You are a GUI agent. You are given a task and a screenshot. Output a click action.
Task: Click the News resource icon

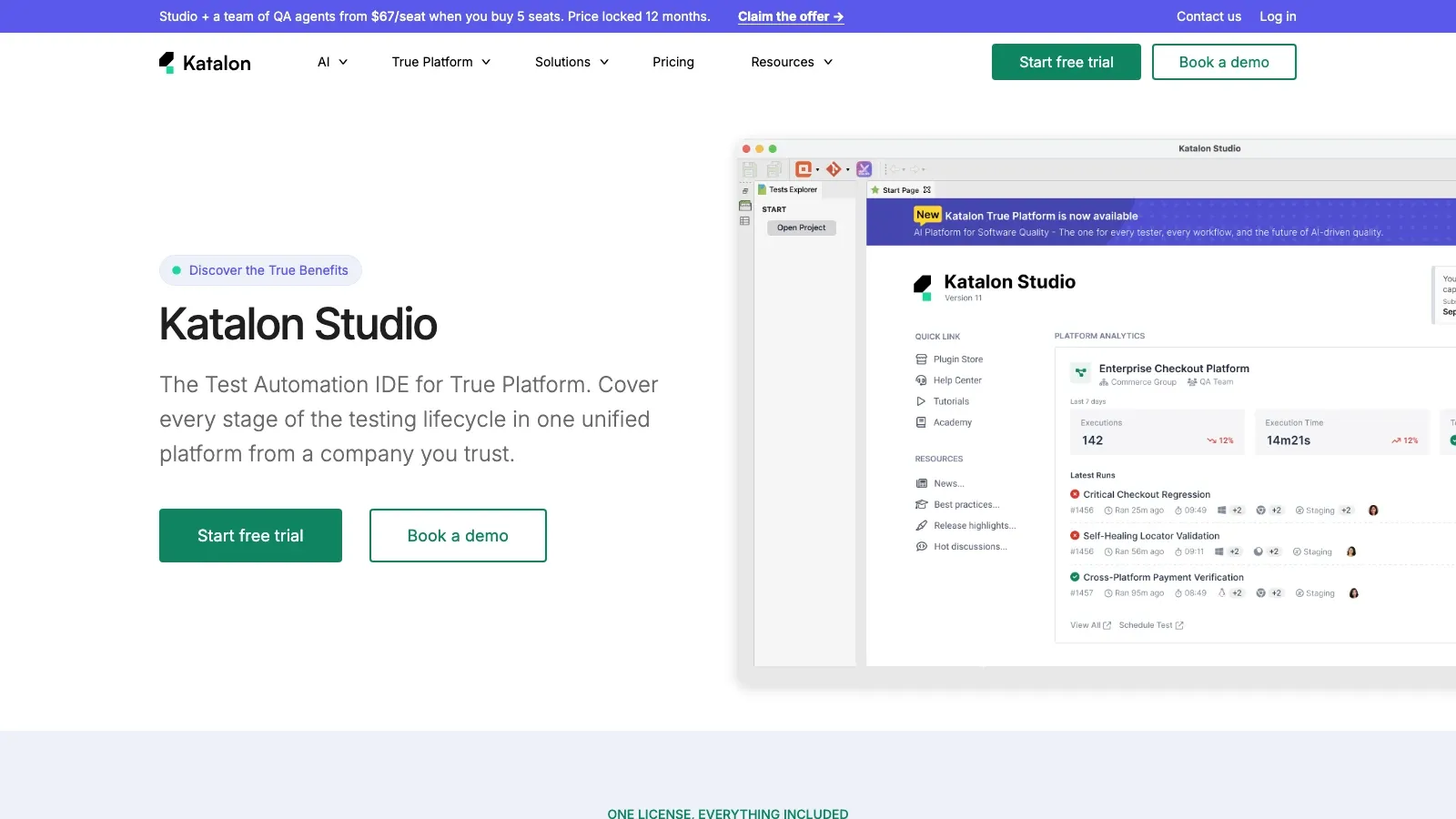point(921,483)
